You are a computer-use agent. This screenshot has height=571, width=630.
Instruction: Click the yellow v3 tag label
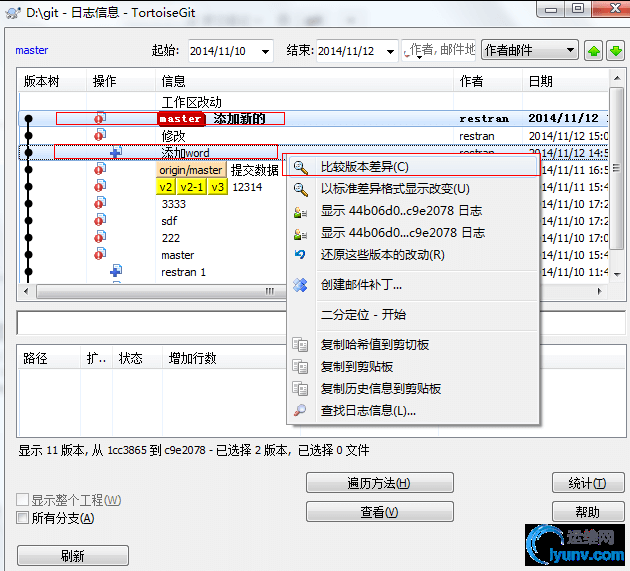click(x=218, y=187)
